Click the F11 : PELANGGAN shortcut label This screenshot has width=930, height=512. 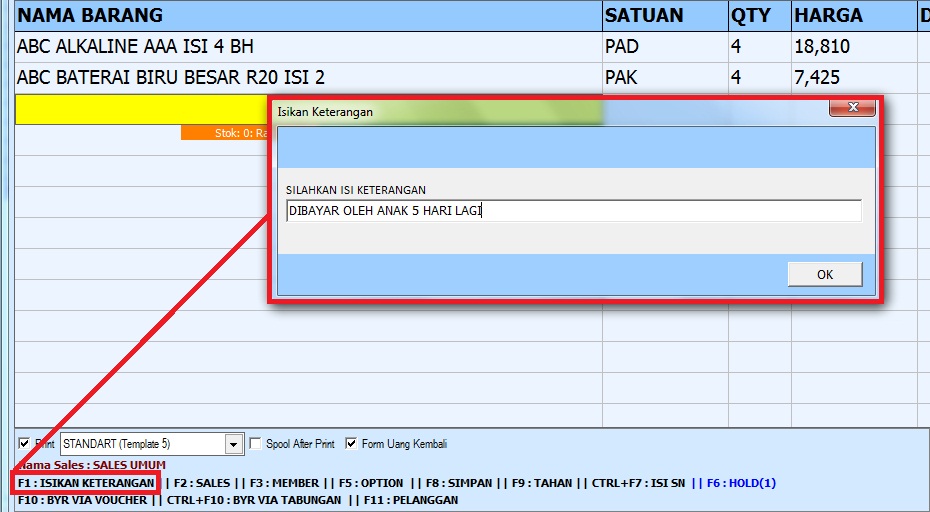[x=410, y=499]
